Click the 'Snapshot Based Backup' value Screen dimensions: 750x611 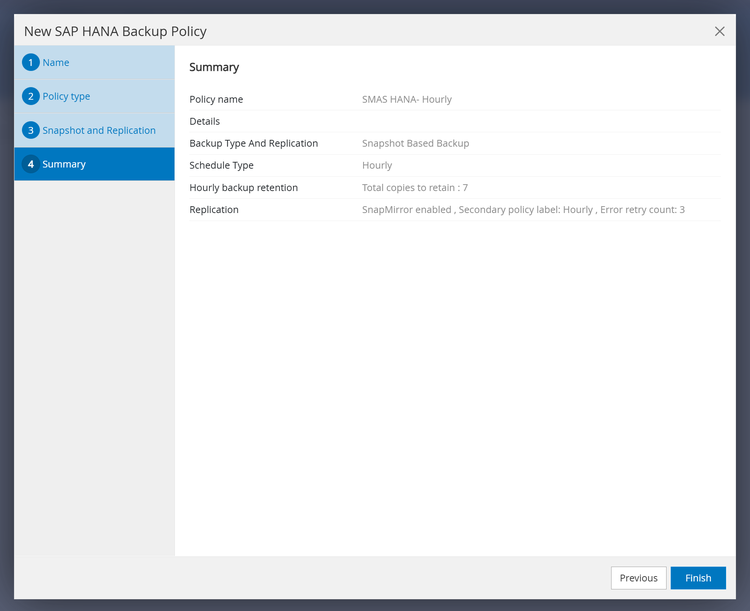click(x=415, y=144)
